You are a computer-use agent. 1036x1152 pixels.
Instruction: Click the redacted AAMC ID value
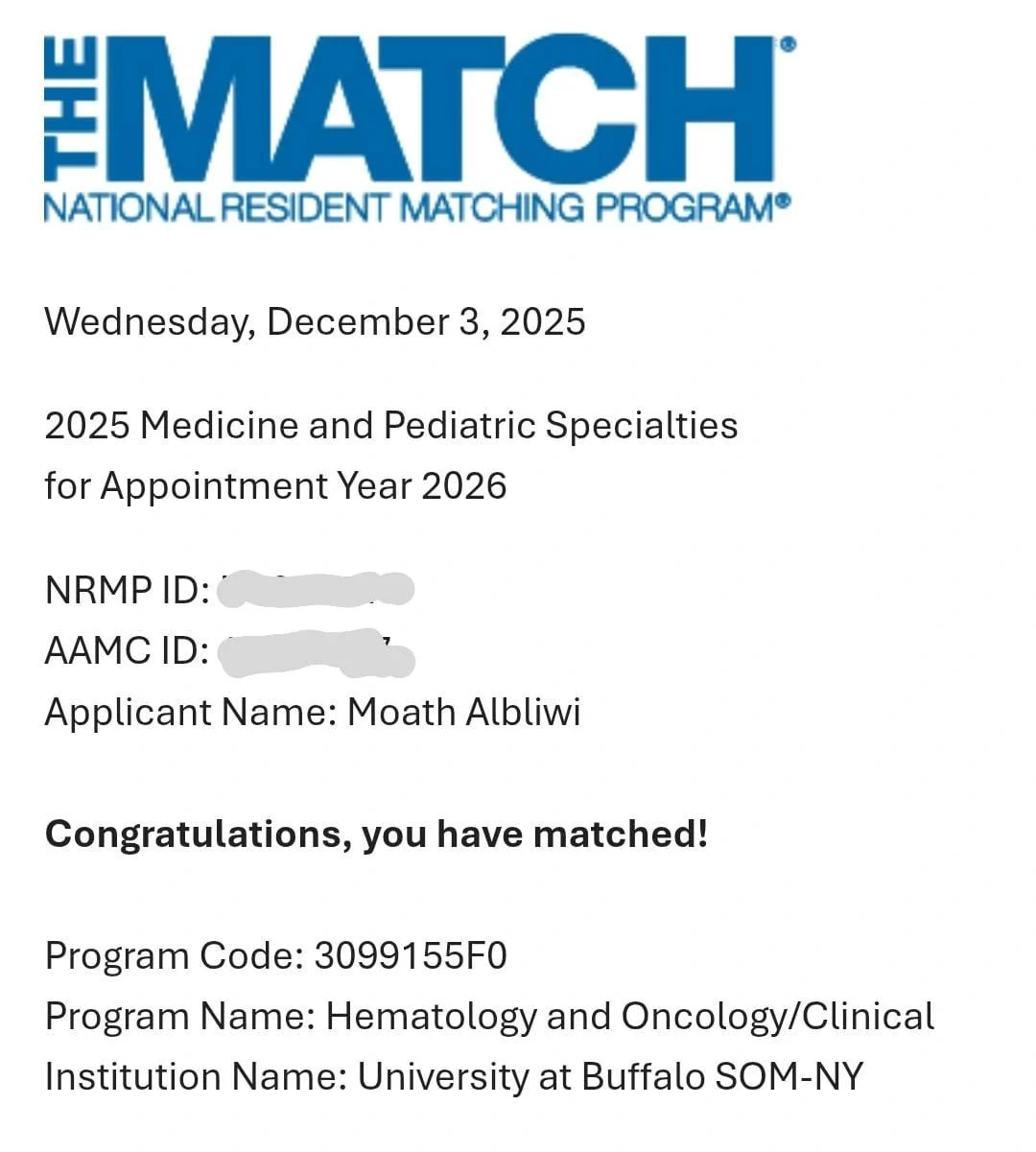click(x=316, y=652)
